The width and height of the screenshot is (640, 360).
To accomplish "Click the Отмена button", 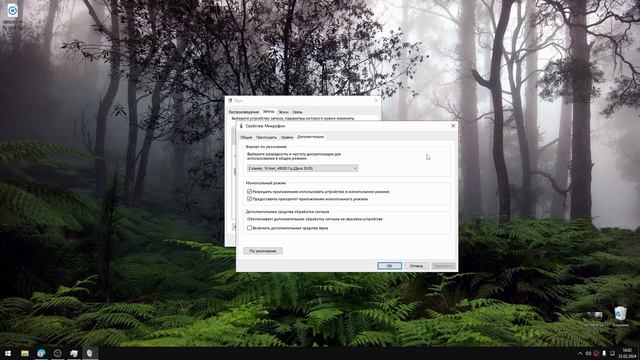I will point(416,266).
